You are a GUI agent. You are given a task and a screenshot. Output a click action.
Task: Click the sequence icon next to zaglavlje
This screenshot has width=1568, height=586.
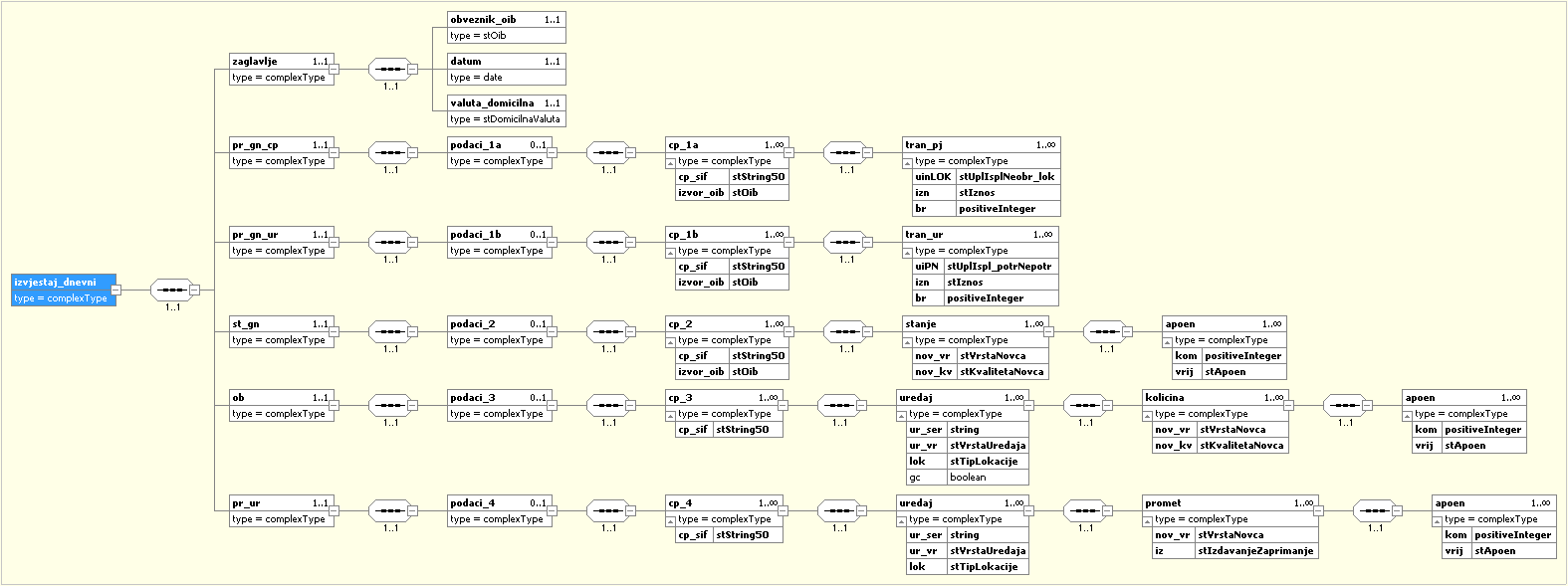(390, 70)
